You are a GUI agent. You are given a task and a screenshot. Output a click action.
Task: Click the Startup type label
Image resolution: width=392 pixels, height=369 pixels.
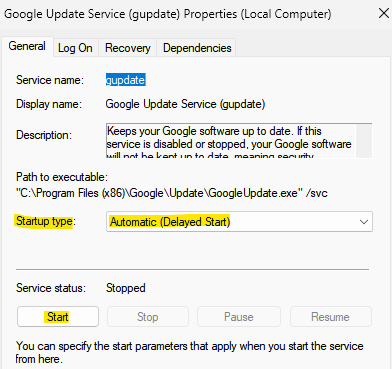46,221
